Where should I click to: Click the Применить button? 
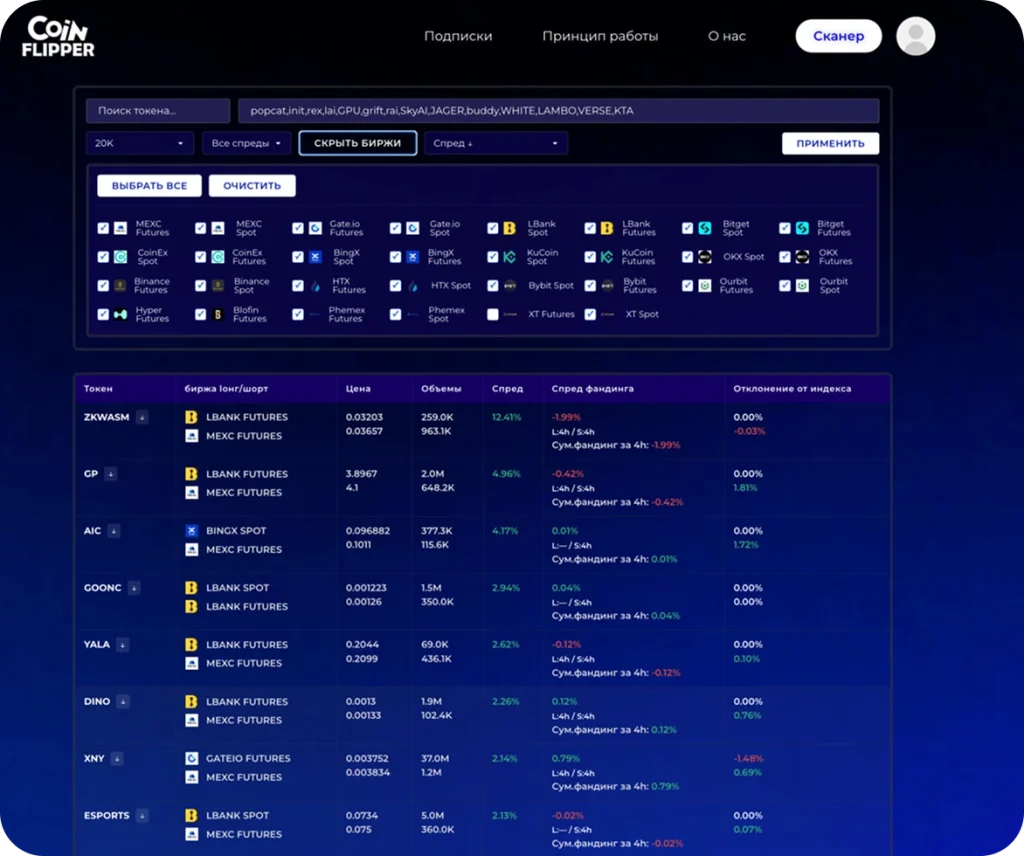click(x=830, y=143)
